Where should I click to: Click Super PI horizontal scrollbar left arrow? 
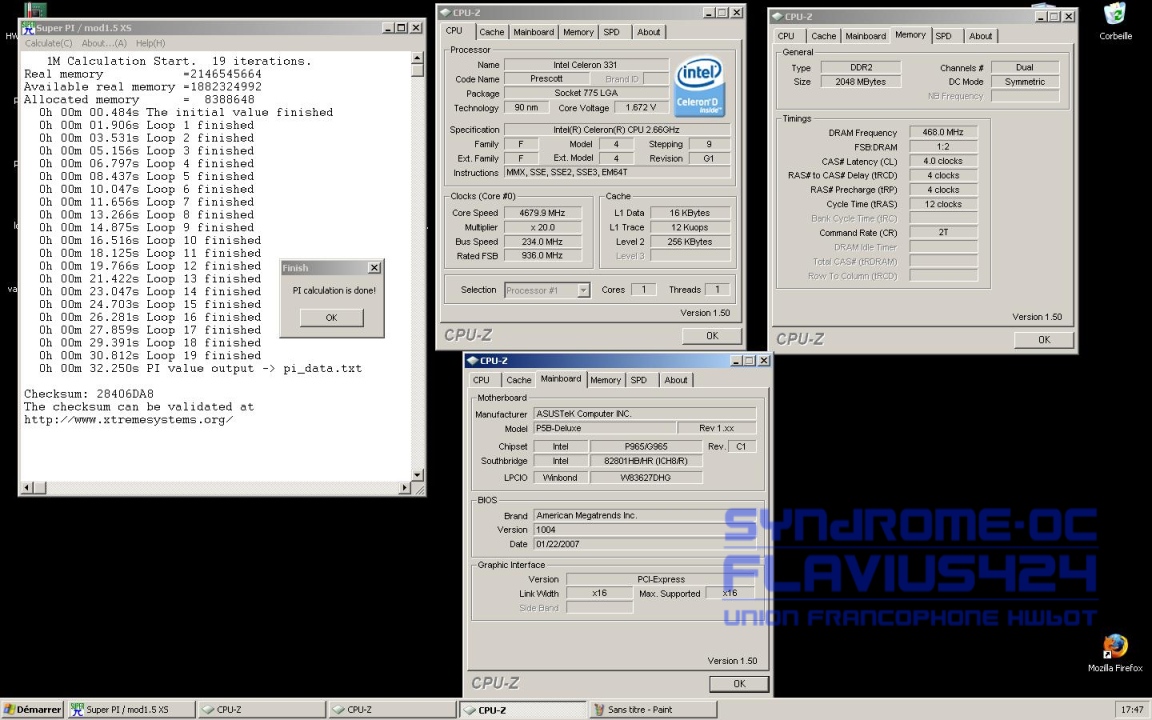[x=27, y=487]
